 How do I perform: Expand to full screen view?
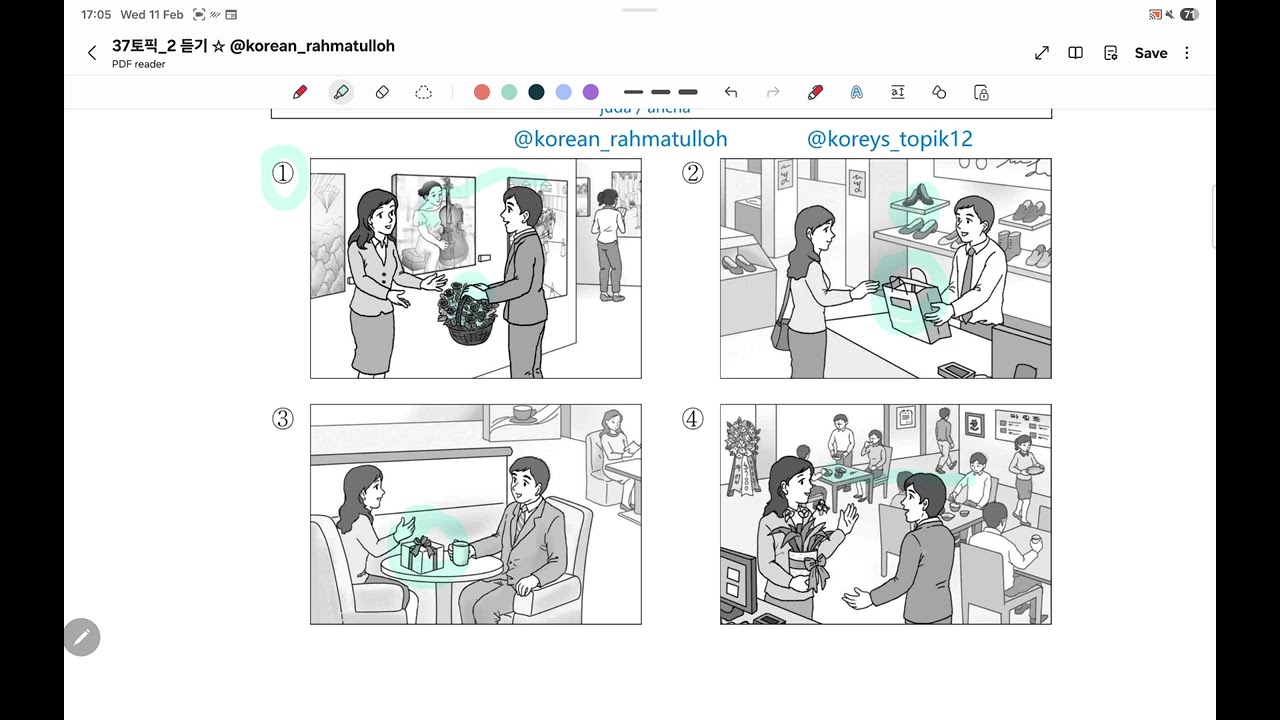[x=1042, y=53]
